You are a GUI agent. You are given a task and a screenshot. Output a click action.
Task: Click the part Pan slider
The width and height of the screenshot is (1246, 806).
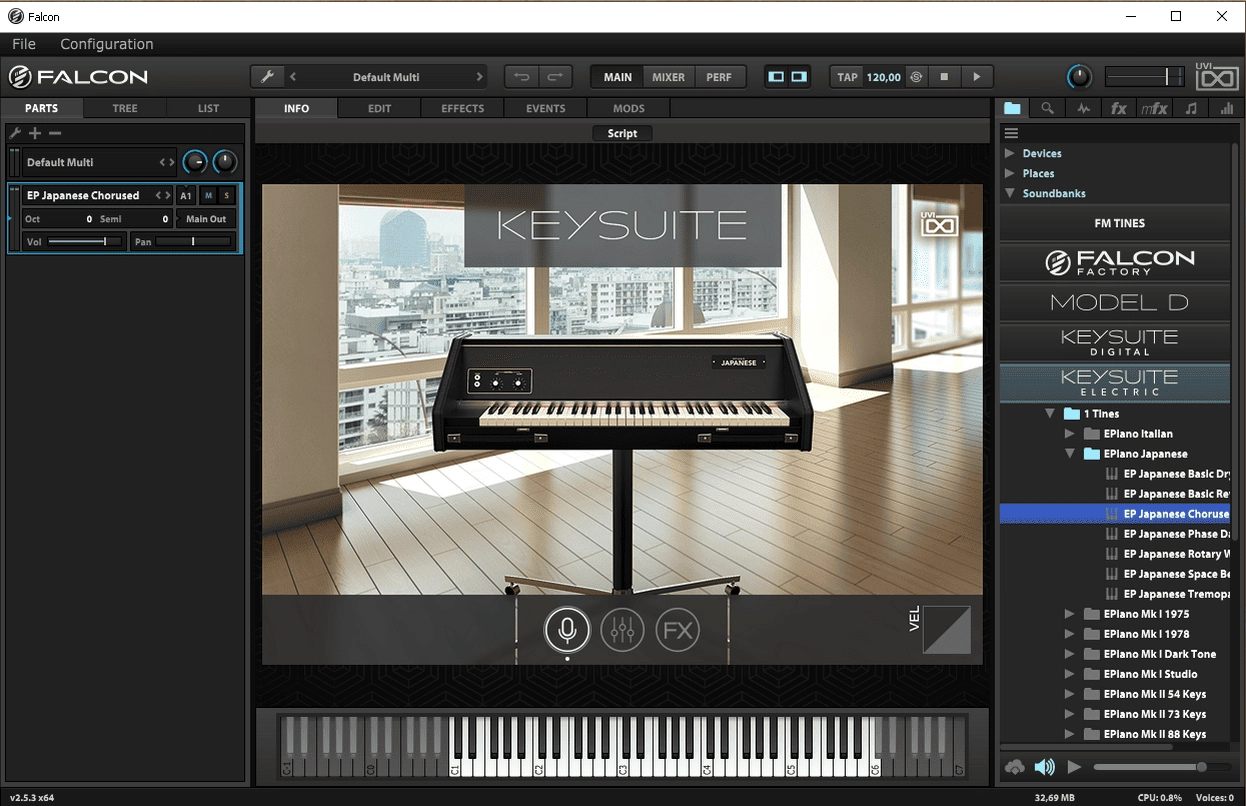point(194,242)
